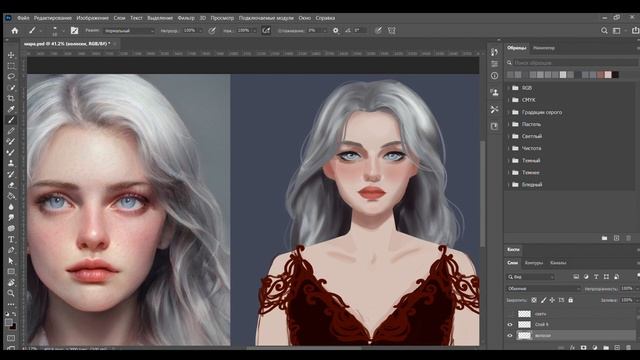
Task: Select the Pen tool
Action: 11,250
